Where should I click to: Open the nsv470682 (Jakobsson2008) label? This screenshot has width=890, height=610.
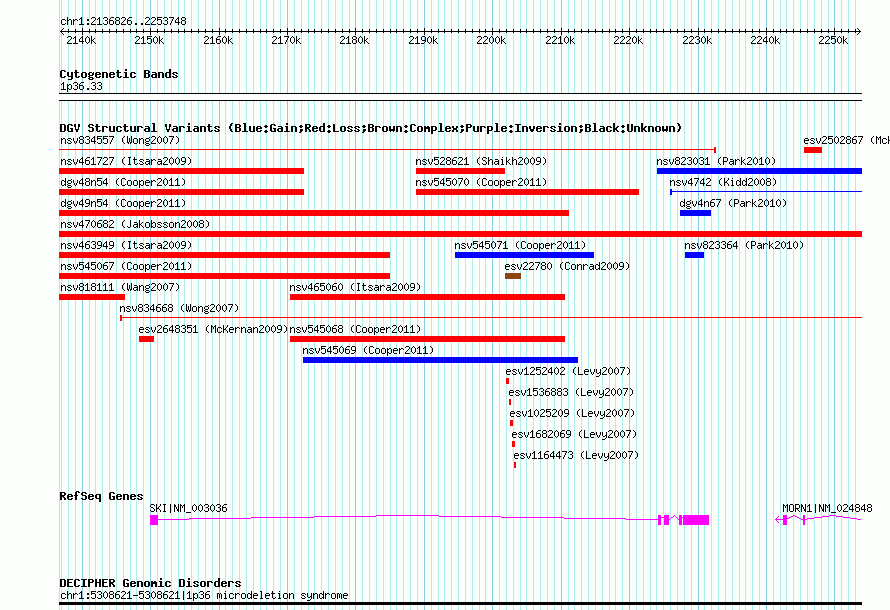pyautogui.click(x=135, y=224)
